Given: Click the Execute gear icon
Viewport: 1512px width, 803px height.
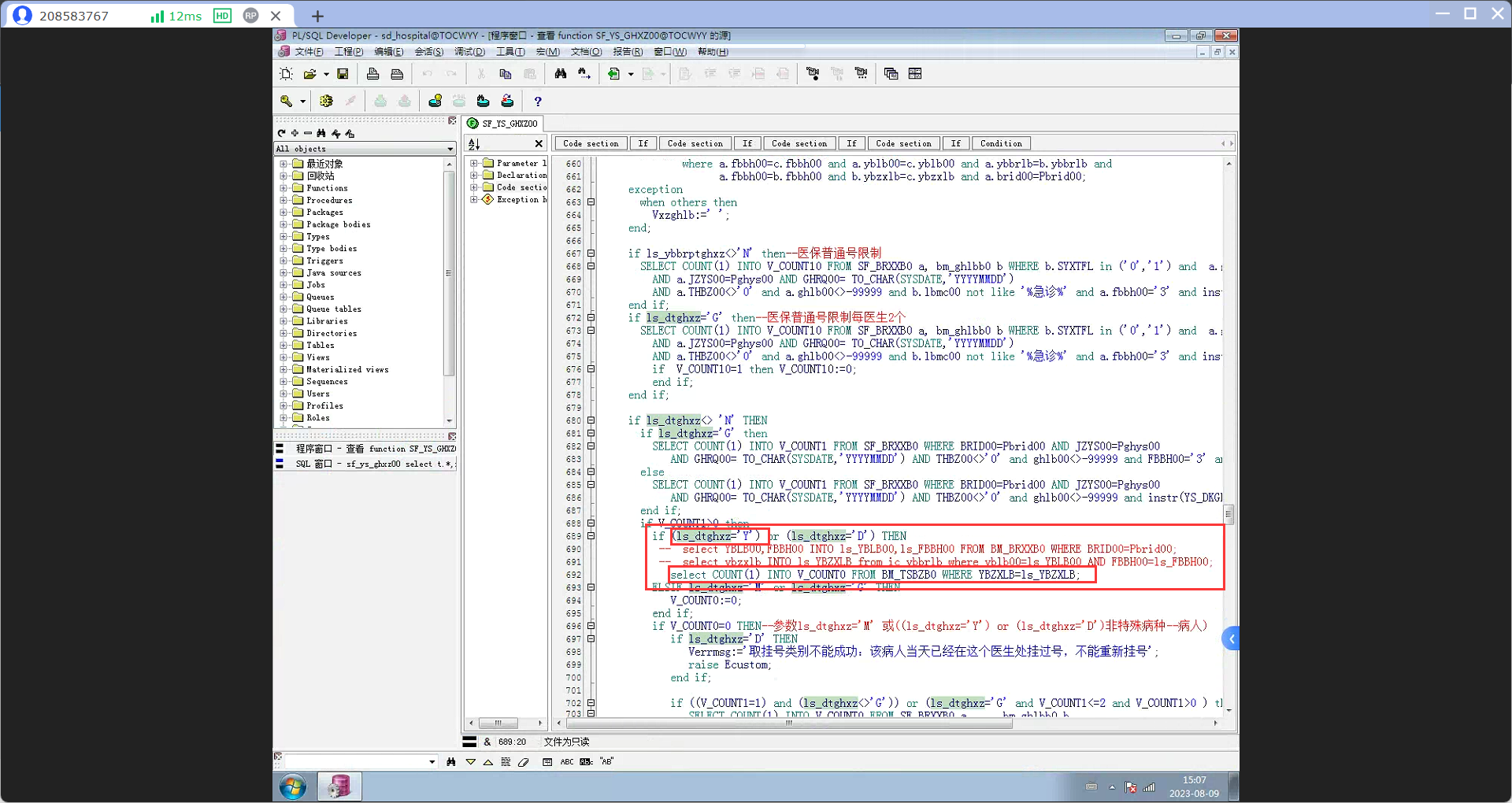Looking at the screenshot, I should (x=326, y=102).
